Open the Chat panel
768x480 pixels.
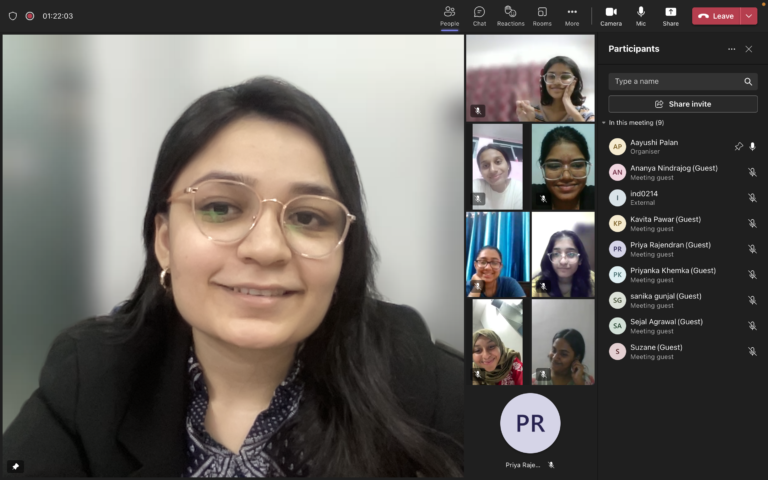479,15
